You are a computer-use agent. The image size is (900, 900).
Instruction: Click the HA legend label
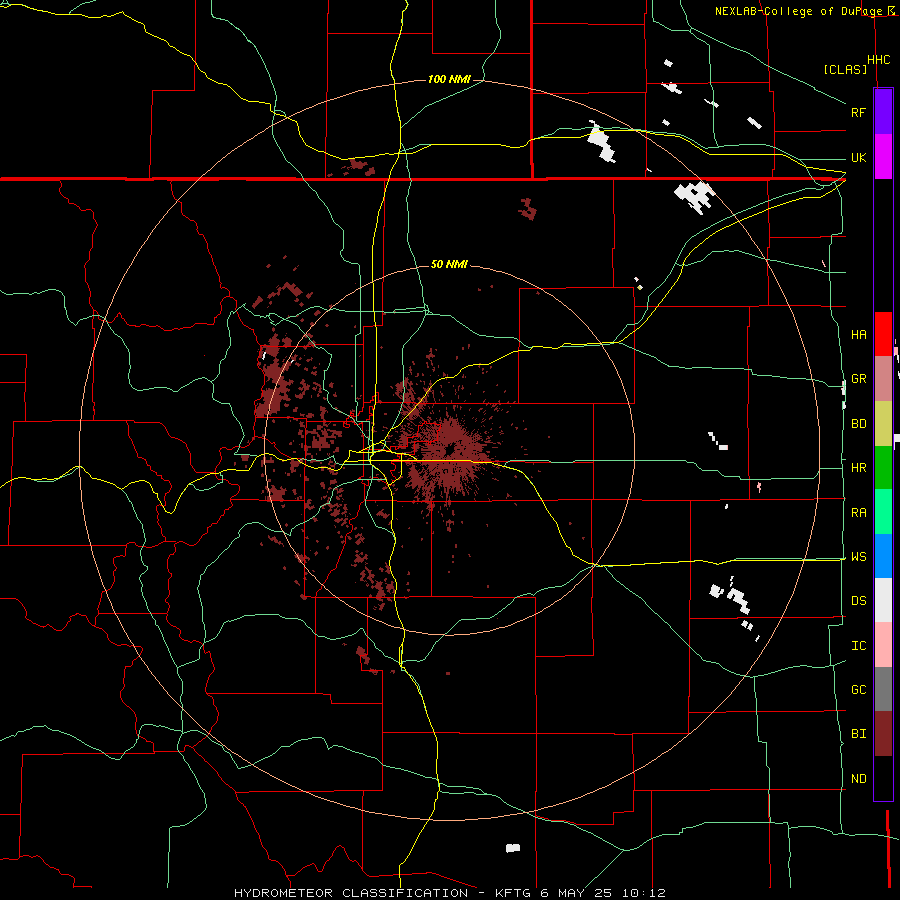(x=858, y=334)
